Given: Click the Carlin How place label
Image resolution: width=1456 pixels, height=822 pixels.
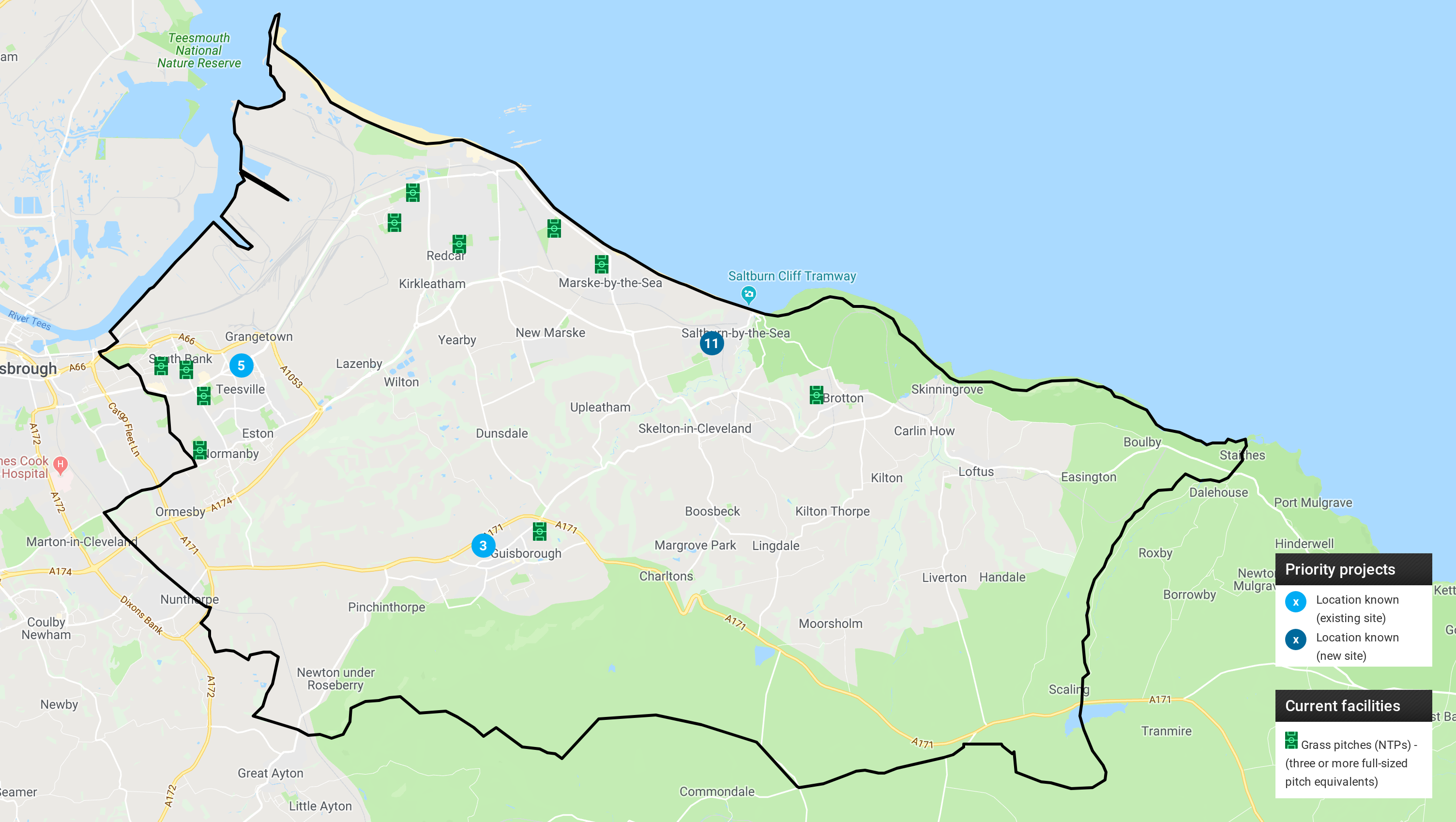Looking at the screenshot, I should click(924, 431).
